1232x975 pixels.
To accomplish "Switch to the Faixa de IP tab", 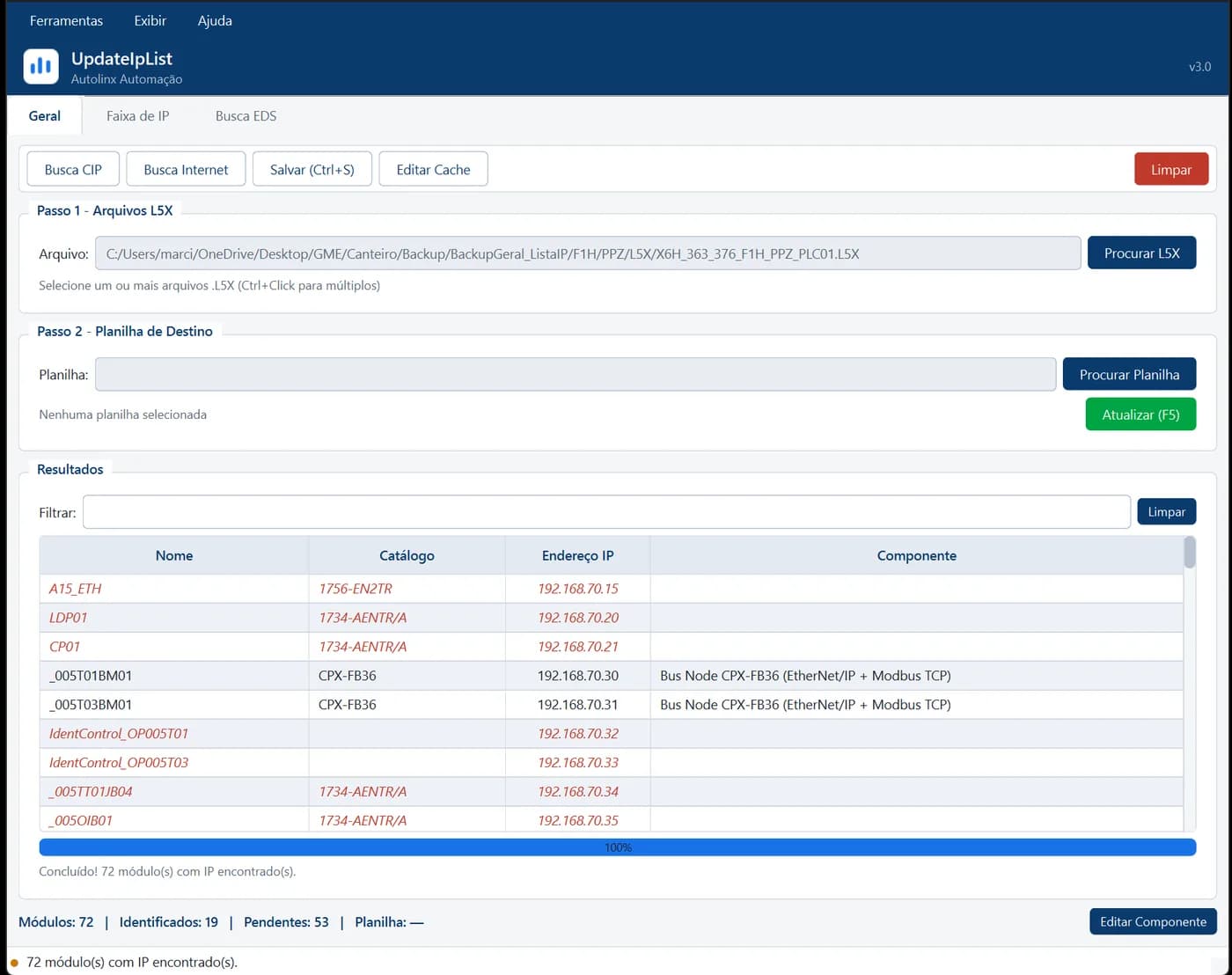I will point(138,116).
